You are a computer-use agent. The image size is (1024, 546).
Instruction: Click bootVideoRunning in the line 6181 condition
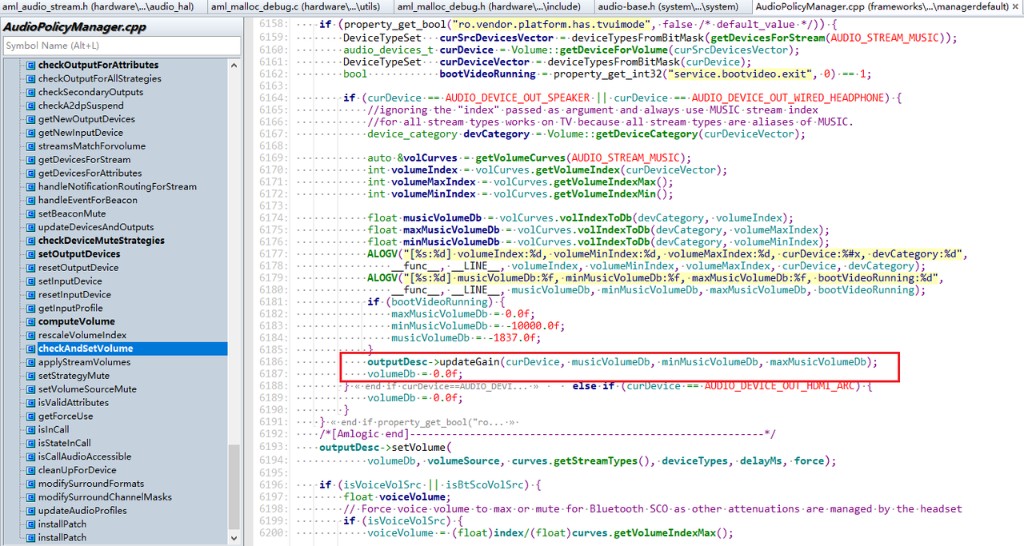tap(439, 302)
